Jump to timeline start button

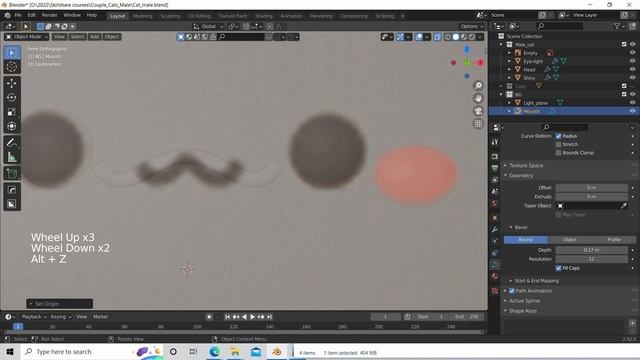pos(227,317)
